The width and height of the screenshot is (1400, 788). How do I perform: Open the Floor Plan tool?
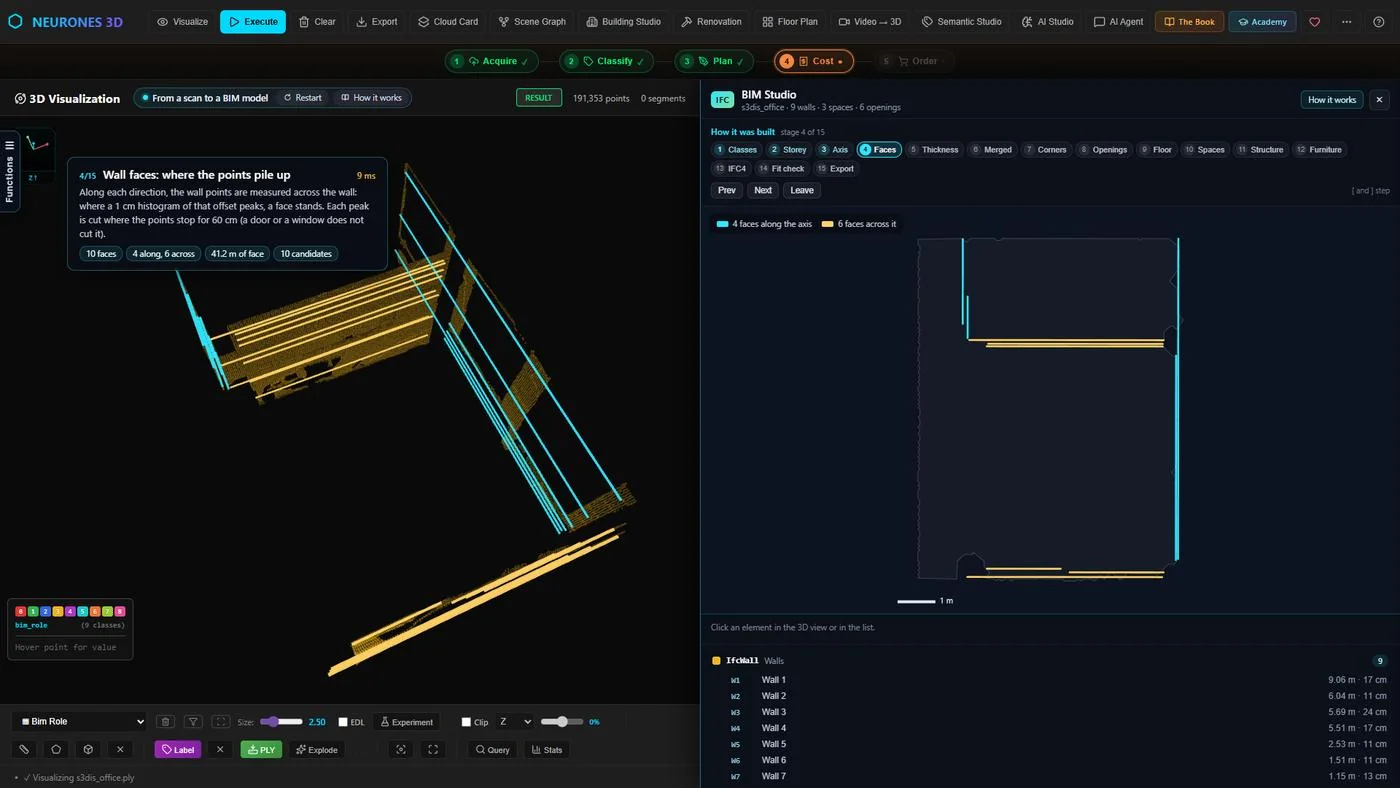click(x=790, y=22)
